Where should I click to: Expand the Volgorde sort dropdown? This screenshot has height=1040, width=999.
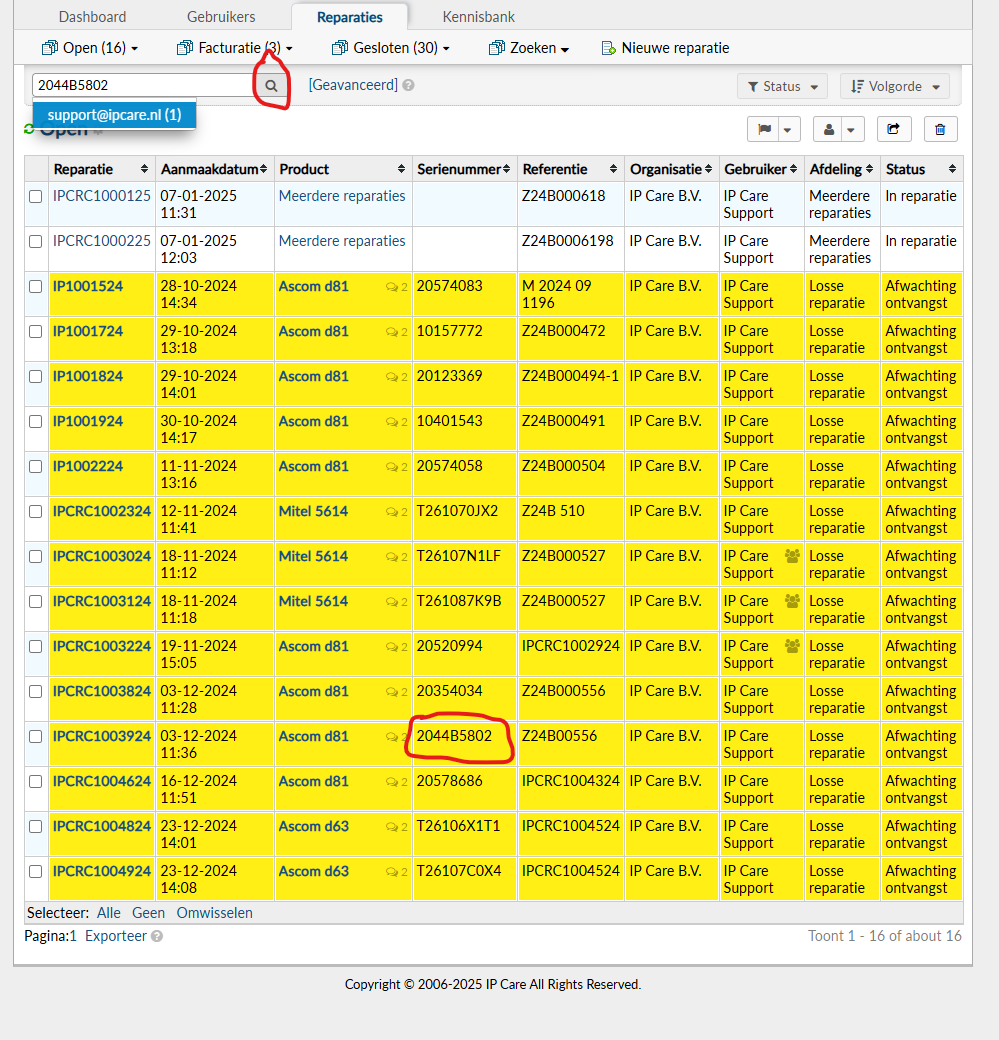click(x=894, y=87)
